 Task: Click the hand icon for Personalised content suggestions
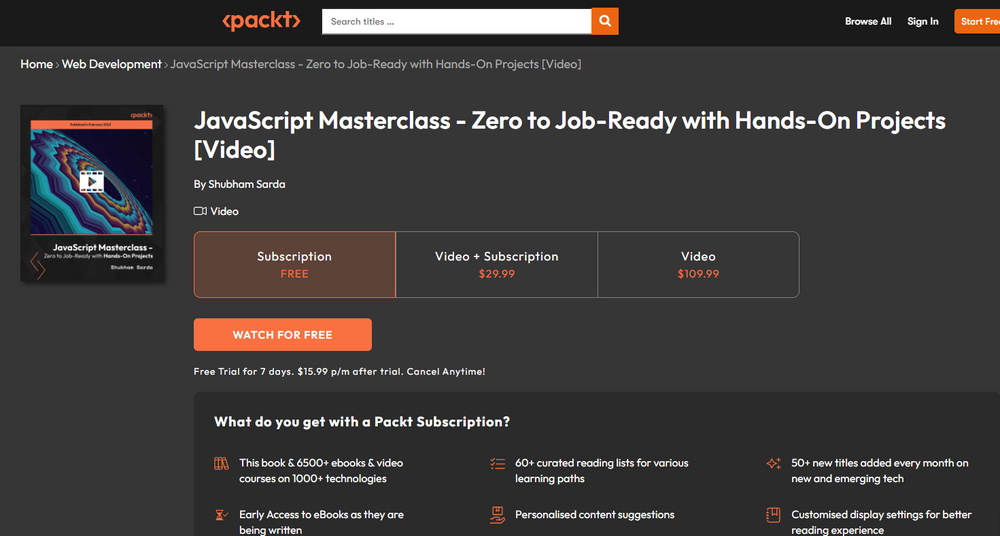(x=497, y=514)
